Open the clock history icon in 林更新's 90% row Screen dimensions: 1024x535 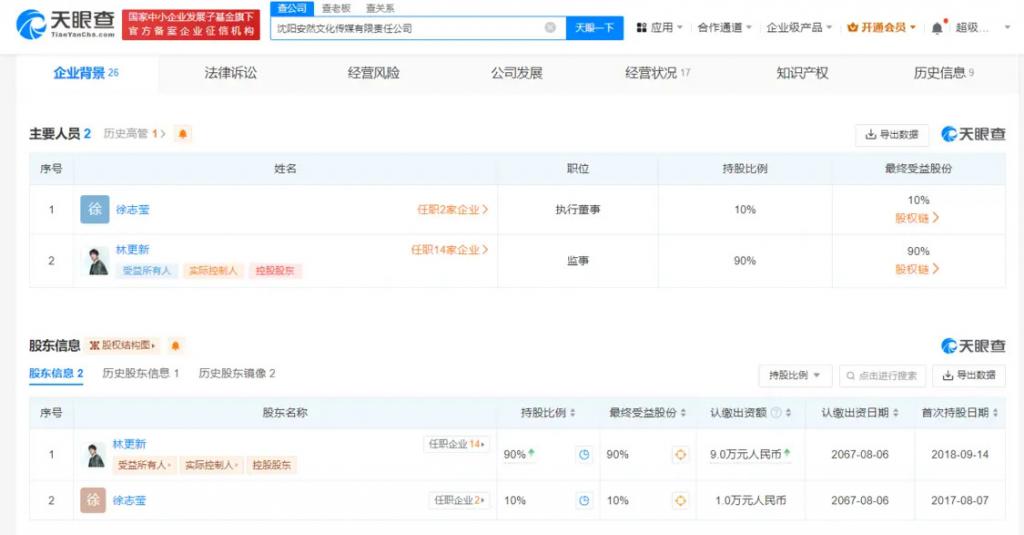[x=584, y=455]
